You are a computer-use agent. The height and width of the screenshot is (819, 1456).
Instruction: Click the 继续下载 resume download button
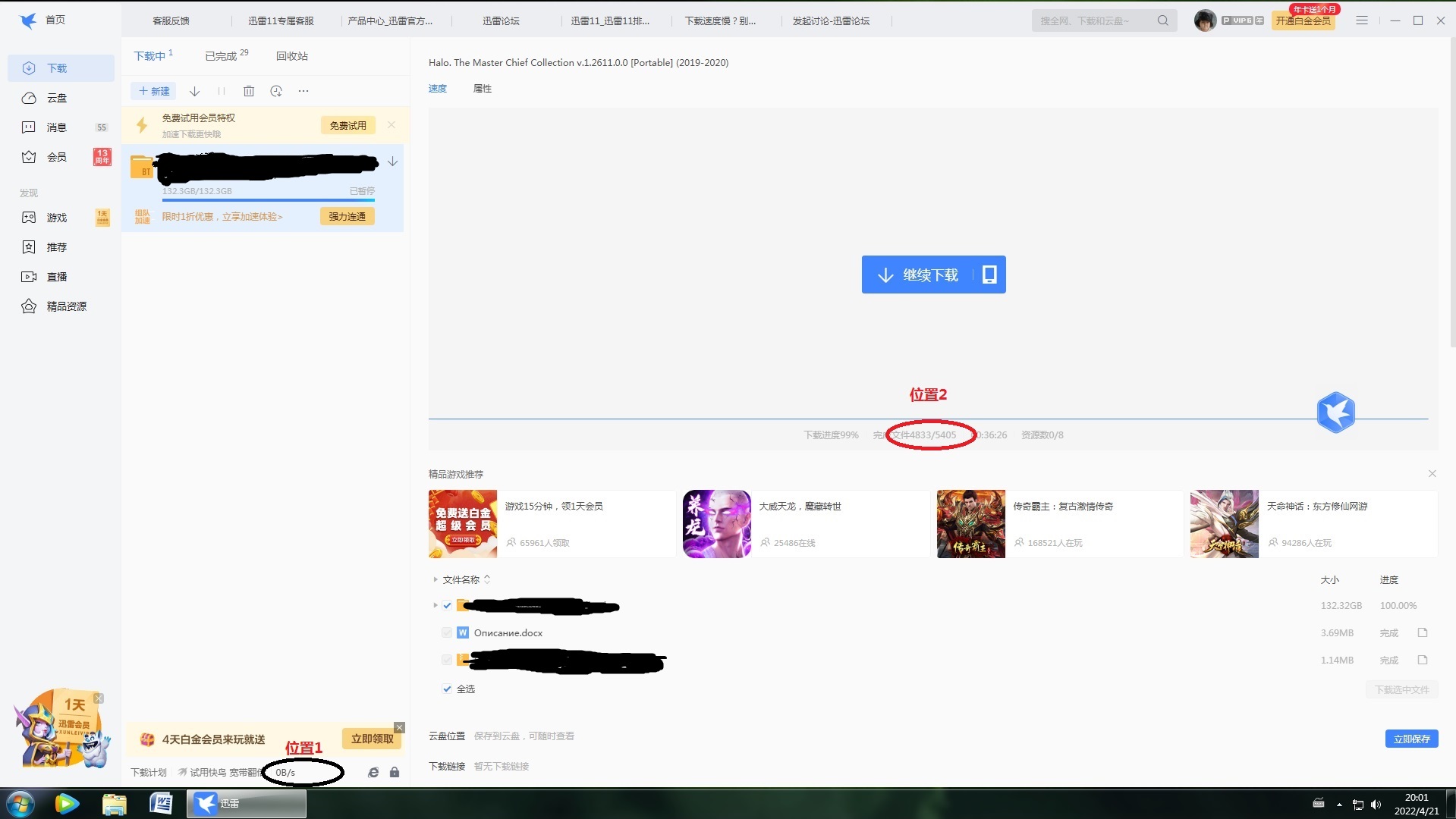click(932, 275)
